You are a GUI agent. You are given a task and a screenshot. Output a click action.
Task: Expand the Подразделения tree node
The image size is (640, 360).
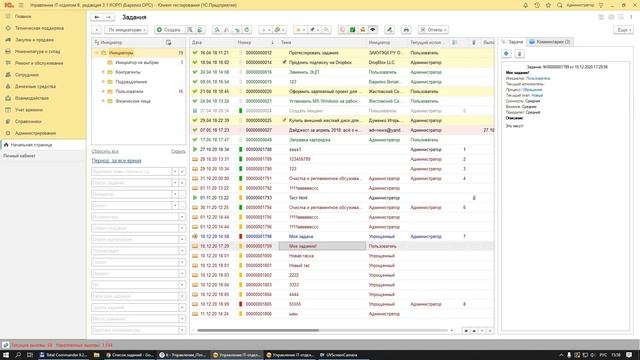[x=103, y=82]
